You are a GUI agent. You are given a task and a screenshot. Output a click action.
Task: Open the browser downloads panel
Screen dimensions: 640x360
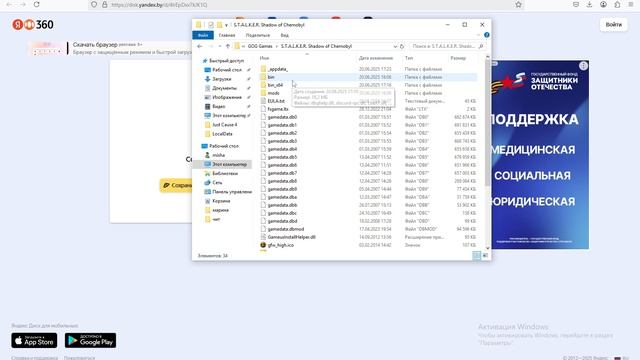(589, 4)
